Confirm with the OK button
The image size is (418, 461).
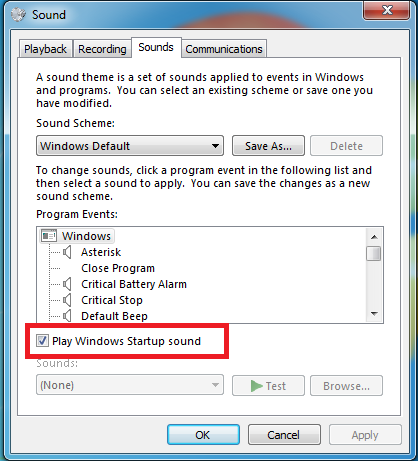pyautogui.click(x=203, y=435)
